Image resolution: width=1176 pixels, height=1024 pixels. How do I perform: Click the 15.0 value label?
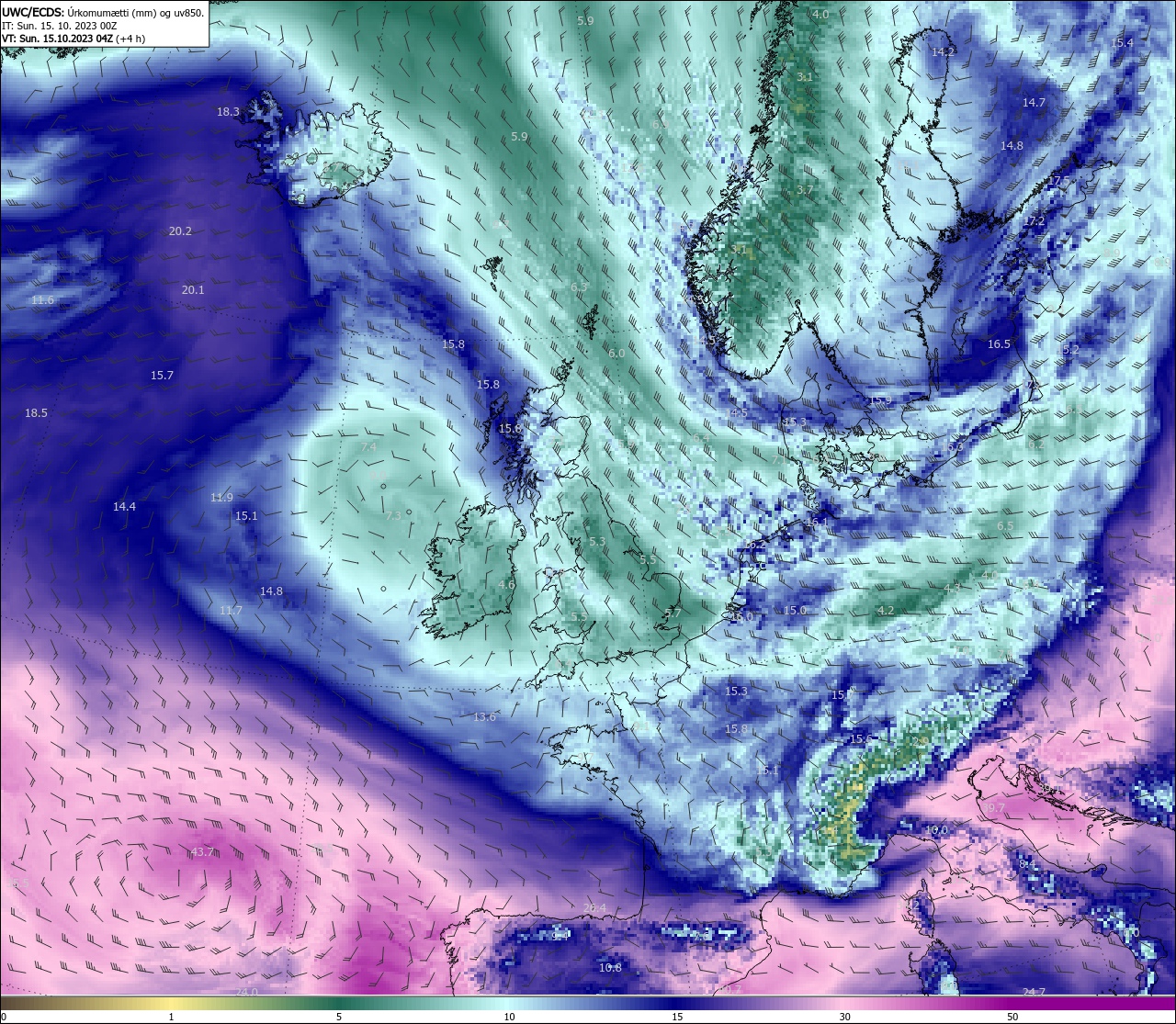(795, 611)
